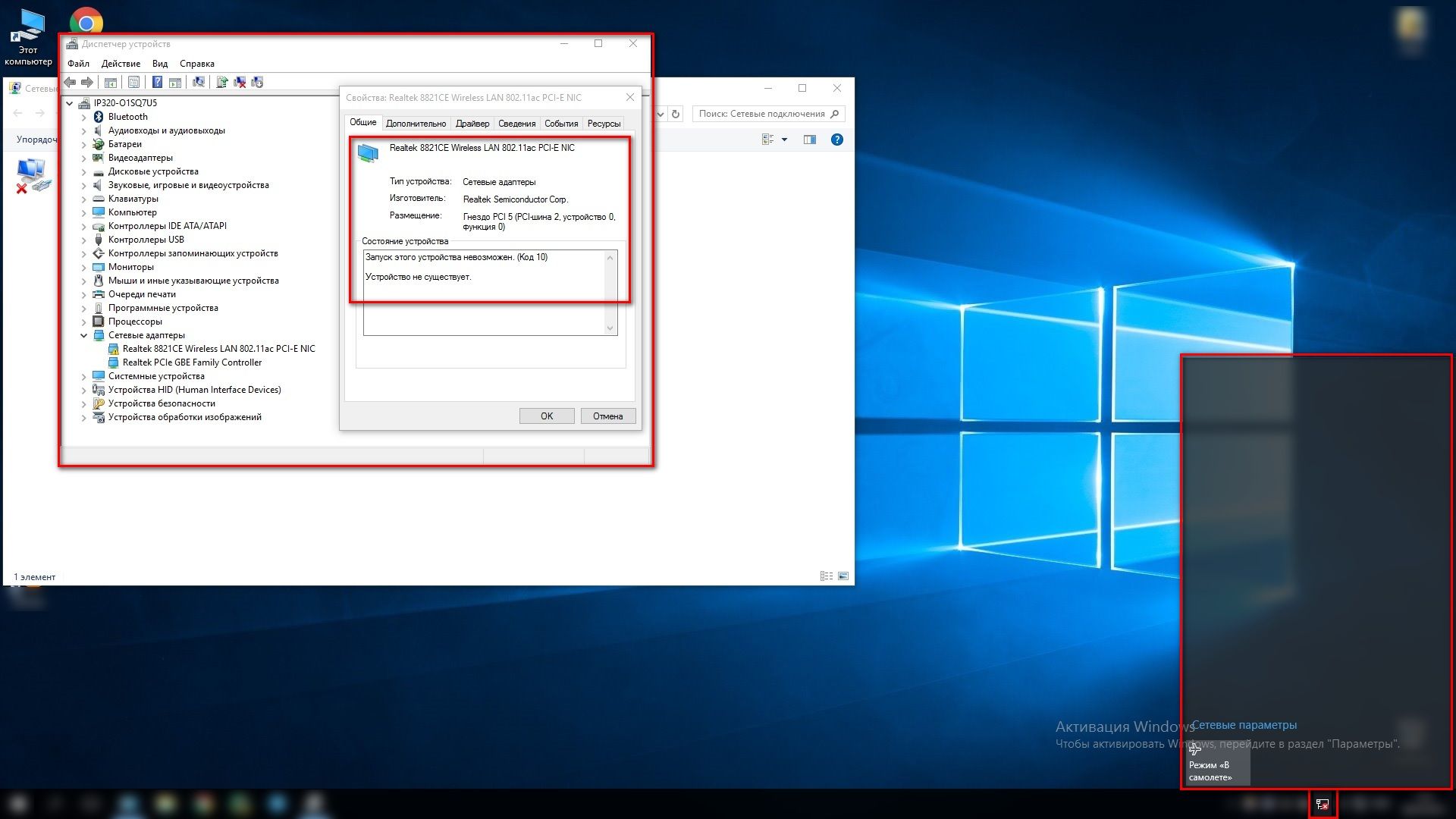Click the network connections view icon
The width and height of the screenshot is (1456, 819).
coord(770,139)
